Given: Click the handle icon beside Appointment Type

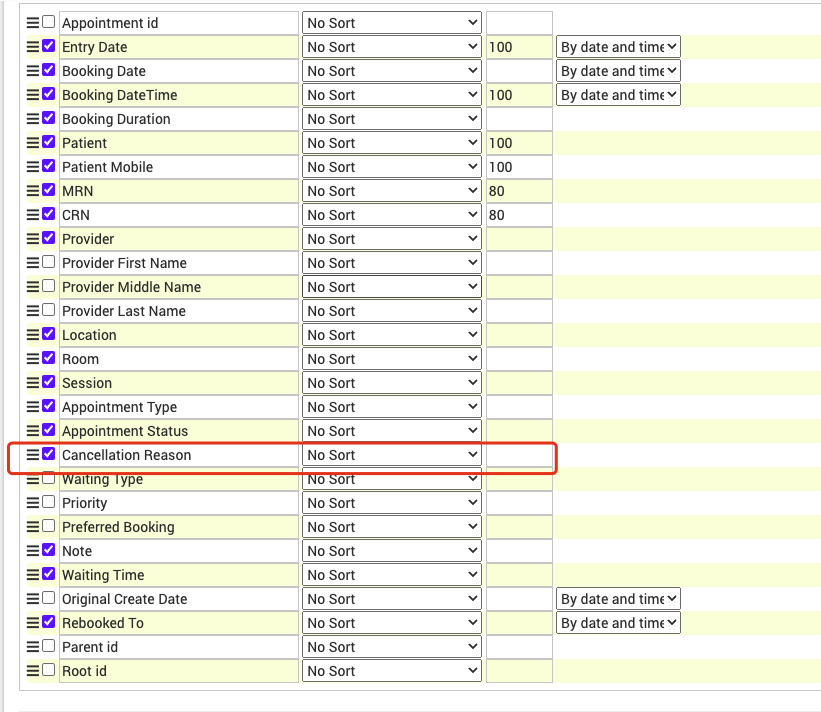Looking at the screenshot, I should 33,407.
